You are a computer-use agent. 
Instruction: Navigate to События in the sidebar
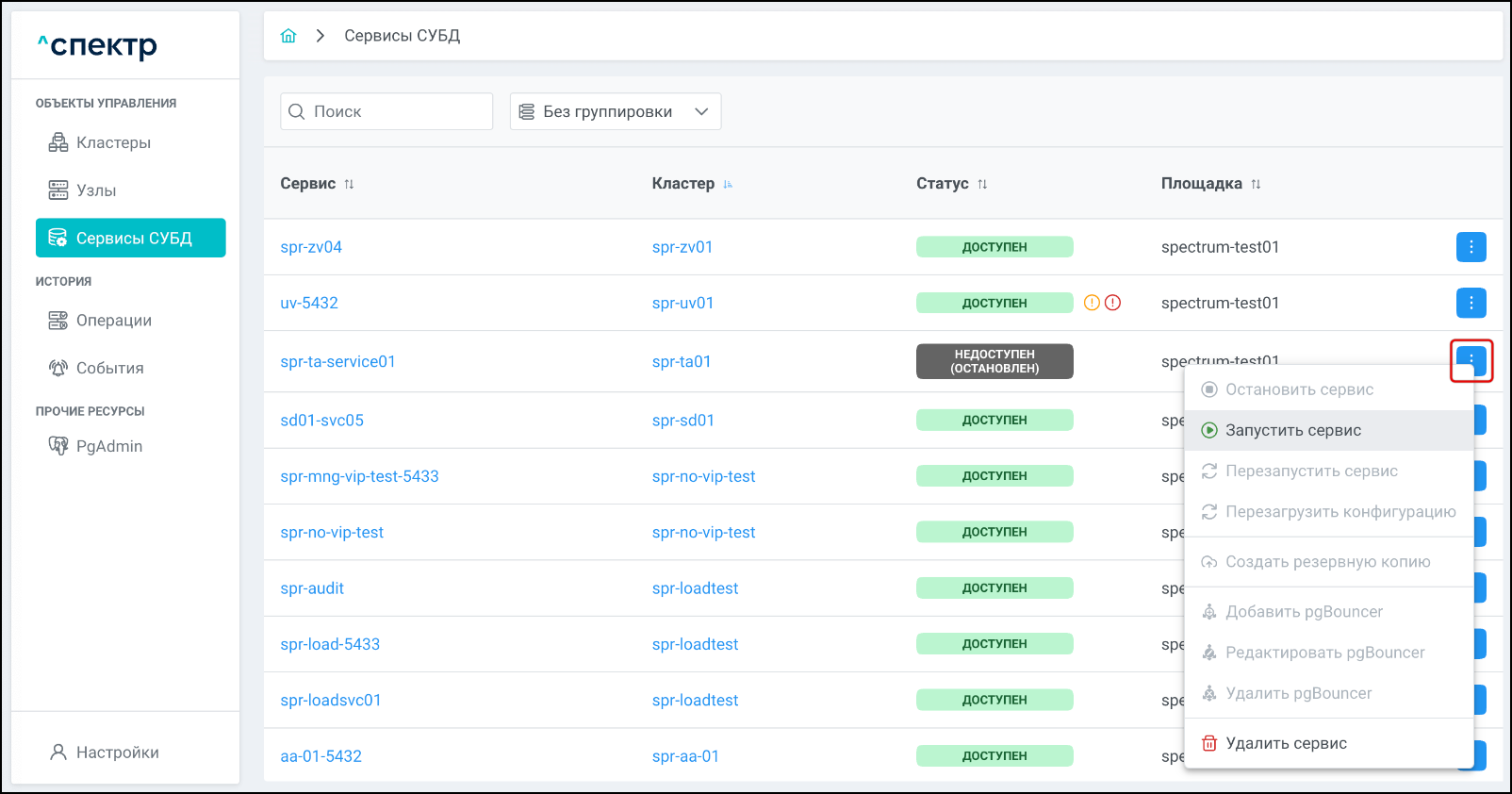click(109, 368)
